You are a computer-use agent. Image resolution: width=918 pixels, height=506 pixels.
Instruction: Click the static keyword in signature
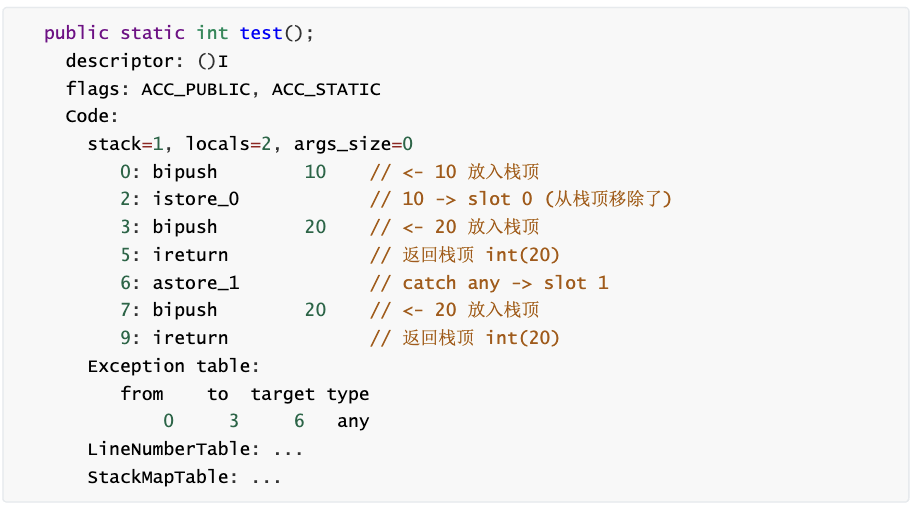tap(152, 33)
